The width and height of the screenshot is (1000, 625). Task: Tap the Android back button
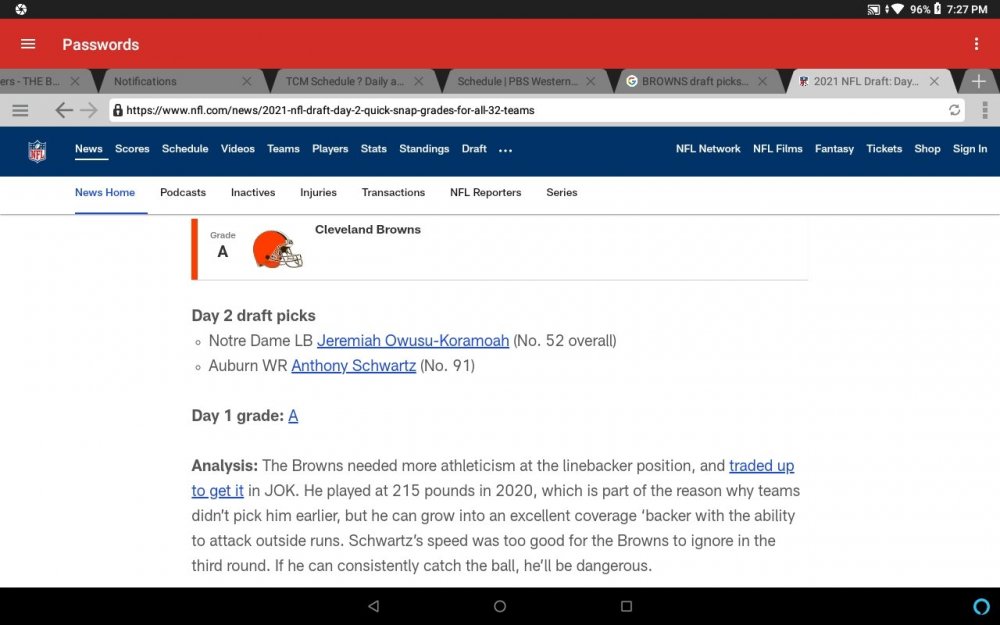[374, 606]
